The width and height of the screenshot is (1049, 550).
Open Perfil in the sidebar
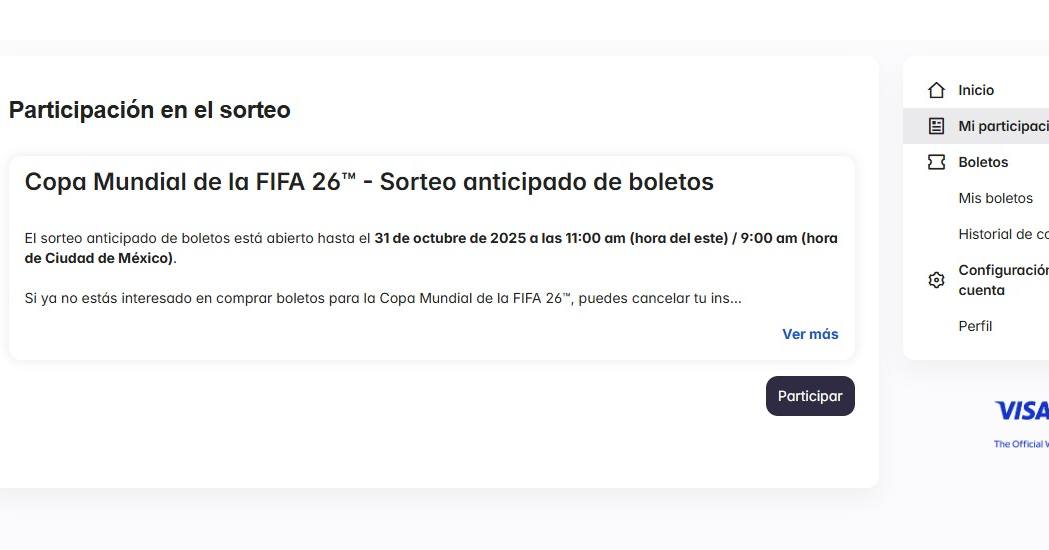click(975, 326)
